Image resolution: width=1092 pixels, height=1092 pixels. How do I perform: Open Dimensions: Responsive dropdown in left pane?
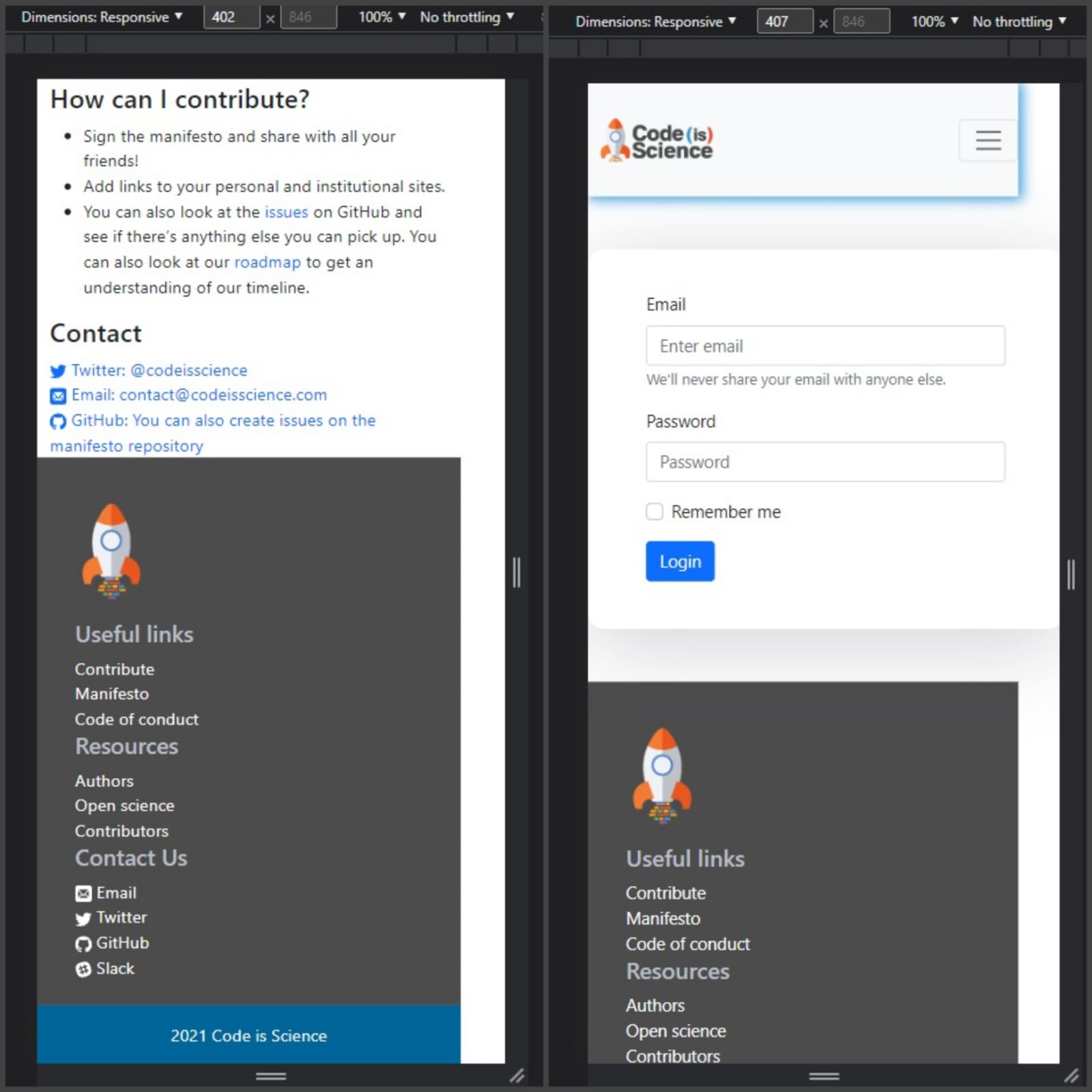tap(102, 17)
